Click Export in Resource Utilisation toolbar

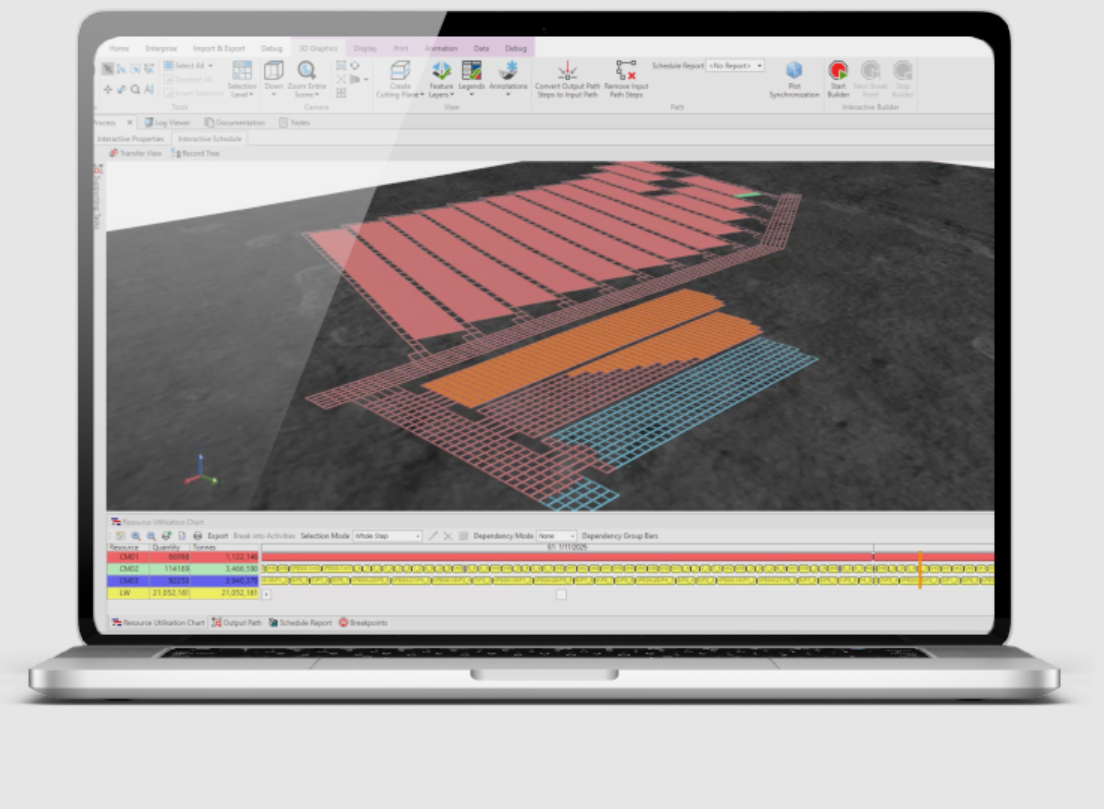[x=218, y=536]
